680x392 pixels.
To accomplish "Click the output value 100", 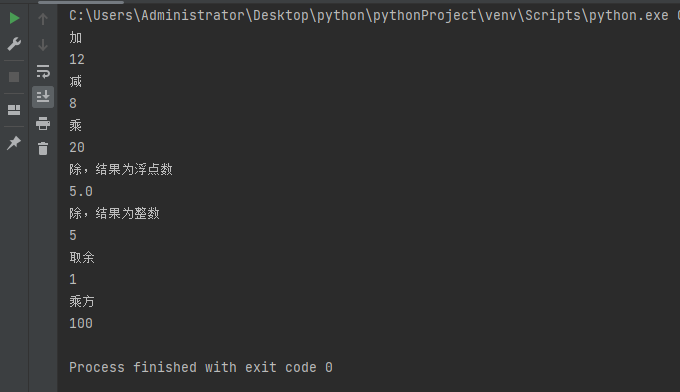I will 81,323.
